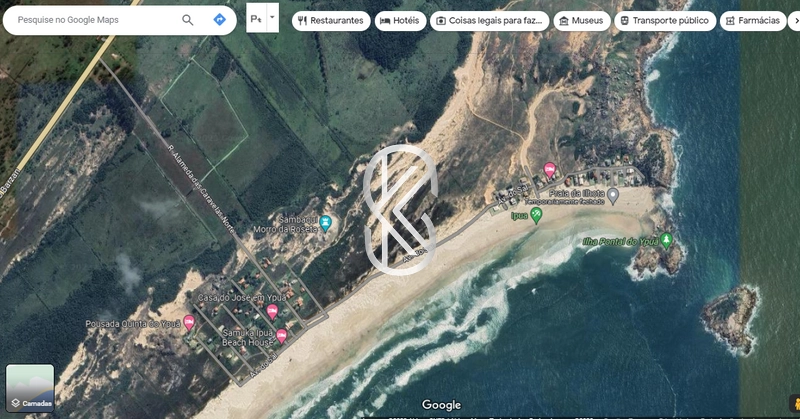Click the search magnifier icon

(x=188, y=20)
